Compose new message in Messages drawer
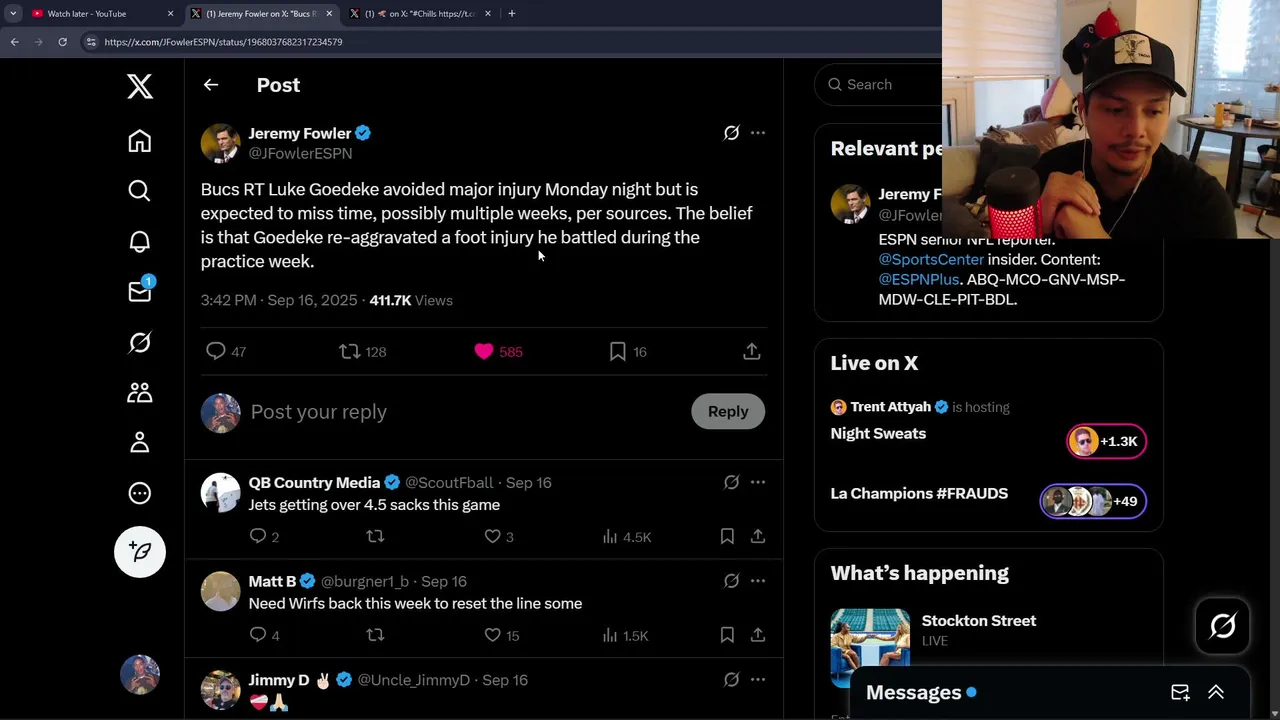 [x=1180, y=692]
